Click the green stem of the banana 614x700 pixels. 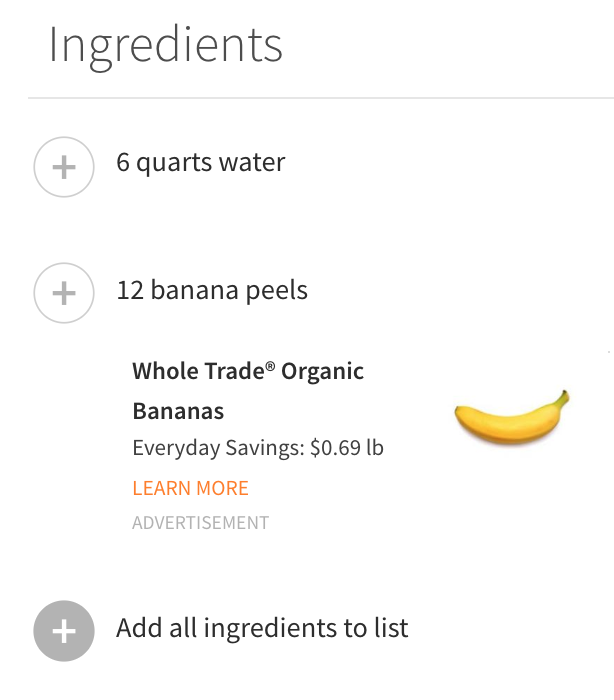click(564, 399)
